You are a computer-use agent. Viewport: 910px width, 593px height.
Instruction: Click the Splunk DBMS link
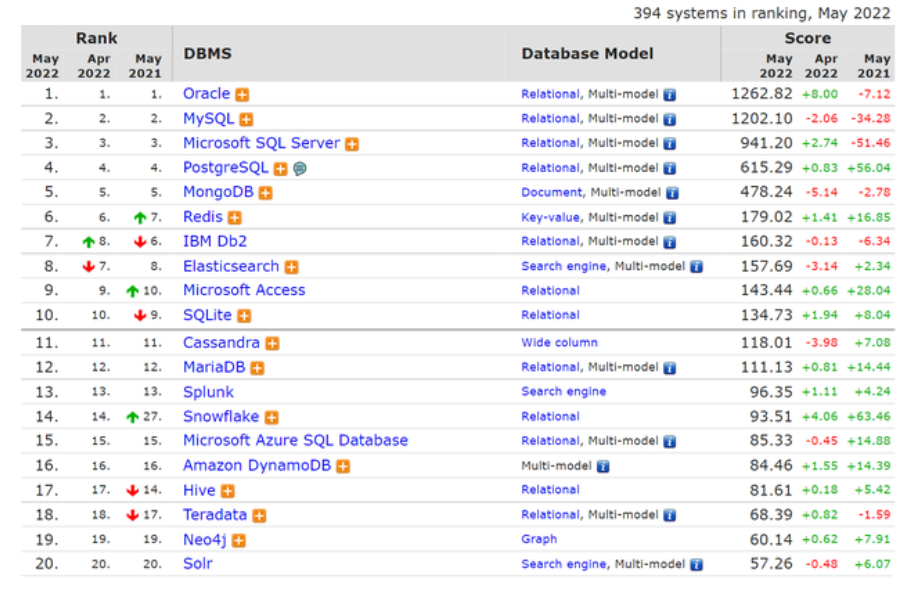(208, 392)
